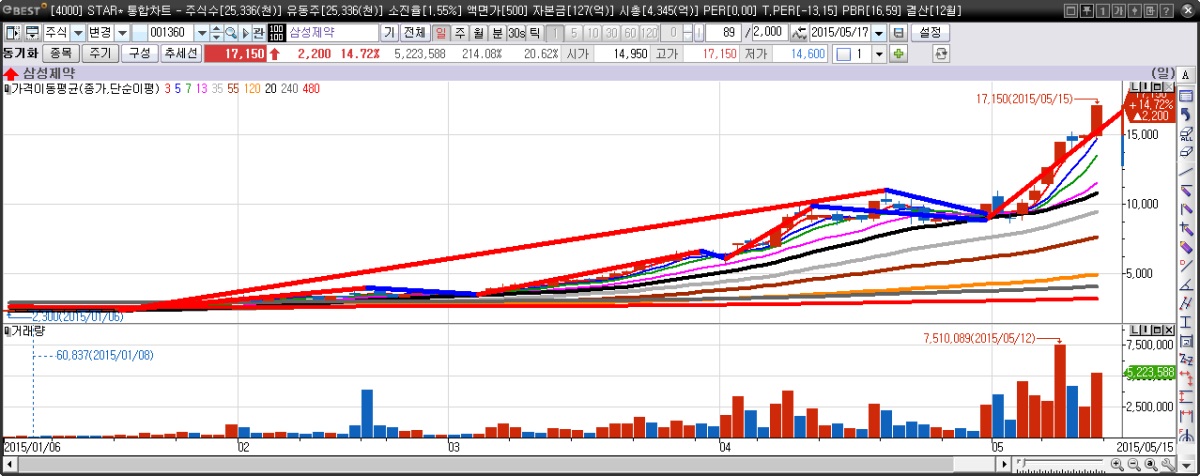Close the volume pane with X button
1200x476 pixels.
[1169, 330]
